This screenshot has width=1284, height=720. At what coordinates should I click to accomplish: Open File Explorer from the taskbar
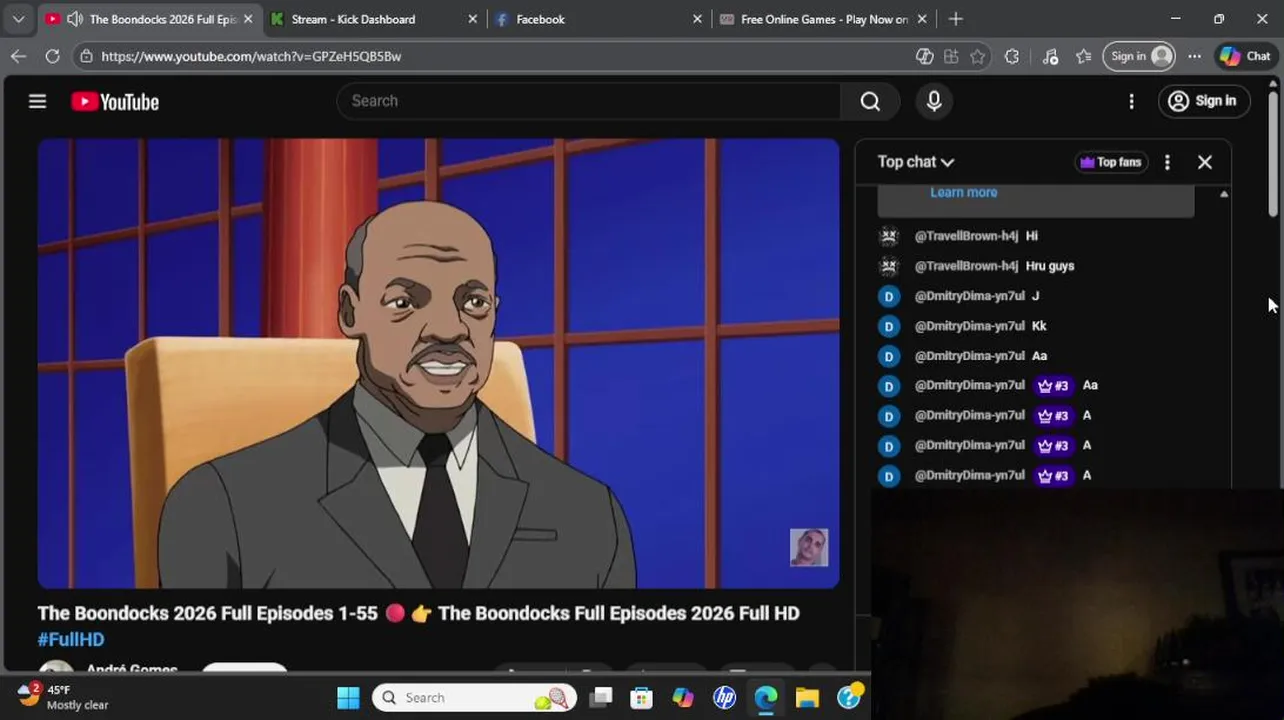[x=807, y=698]
